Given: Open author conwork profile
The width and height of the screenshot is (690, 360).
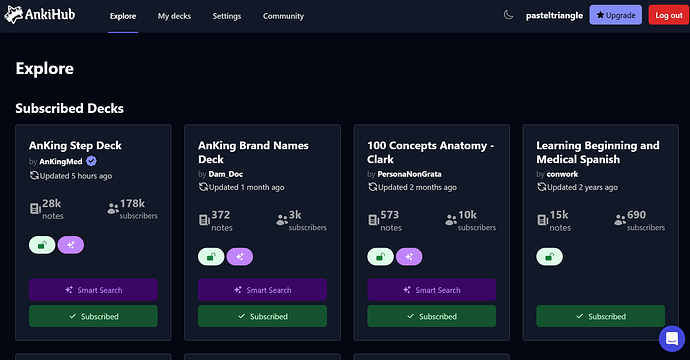Looking at the screenshot, I should [x=562, y=174].
